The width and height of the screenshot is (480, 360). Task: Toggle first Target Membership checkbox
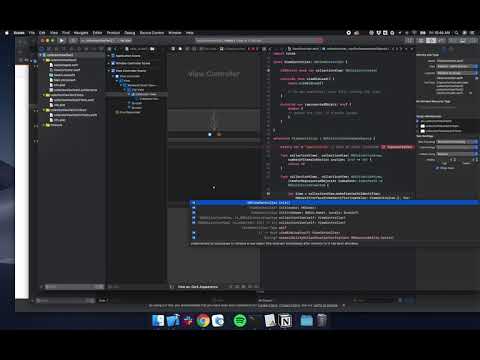coord(418,121)
